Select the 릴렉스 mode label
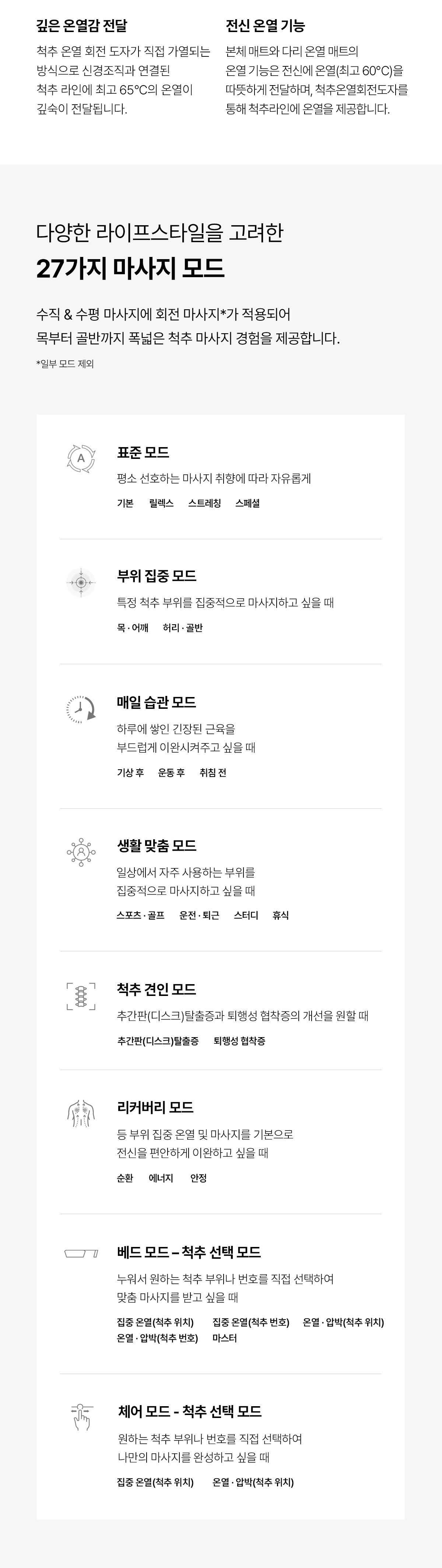 tap(161, 503)
